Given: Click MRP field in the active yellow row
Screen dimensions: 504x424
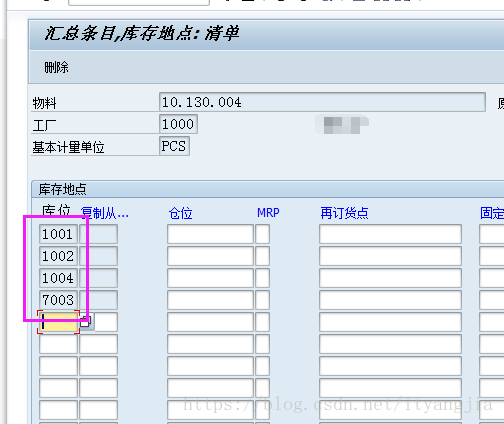Looking at the screenshot, I should 263,322.
